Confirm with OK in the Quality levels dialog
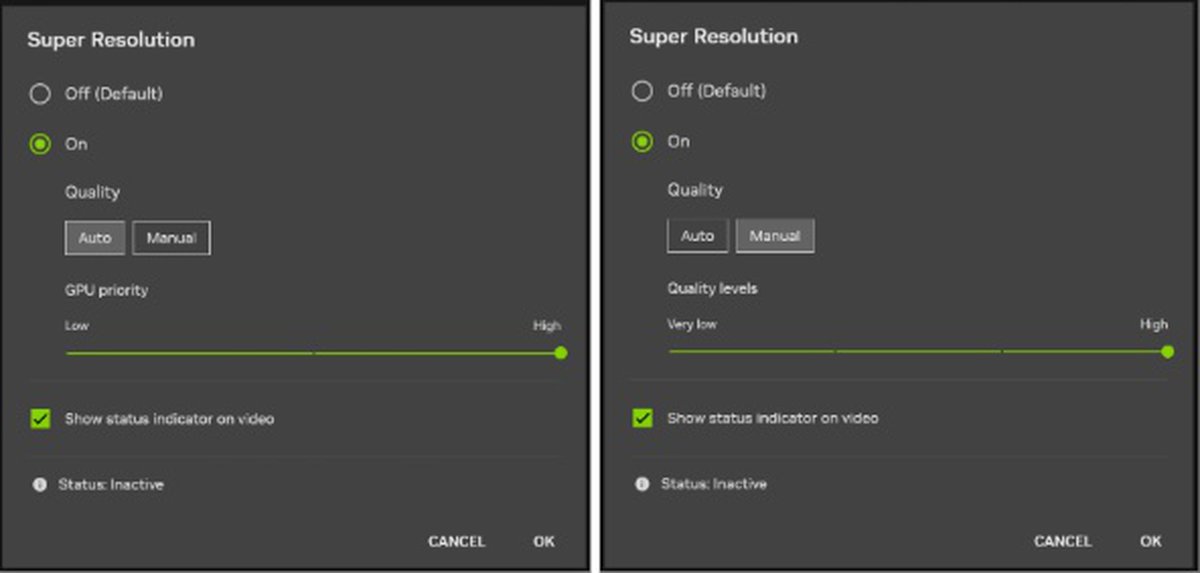 [x=1150, y=541]
